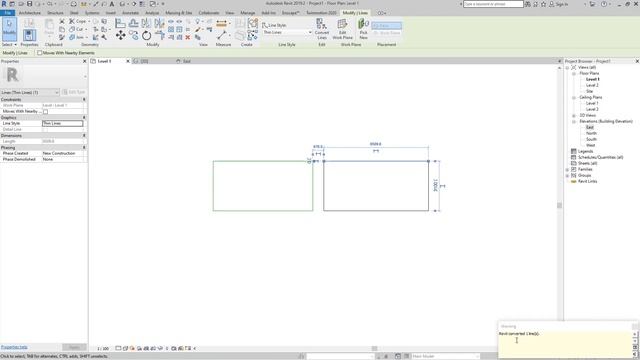The width and height of the screenshot is (640, 360).
Task: Switch to the Level 1 view tab
Action: point(104,61)
